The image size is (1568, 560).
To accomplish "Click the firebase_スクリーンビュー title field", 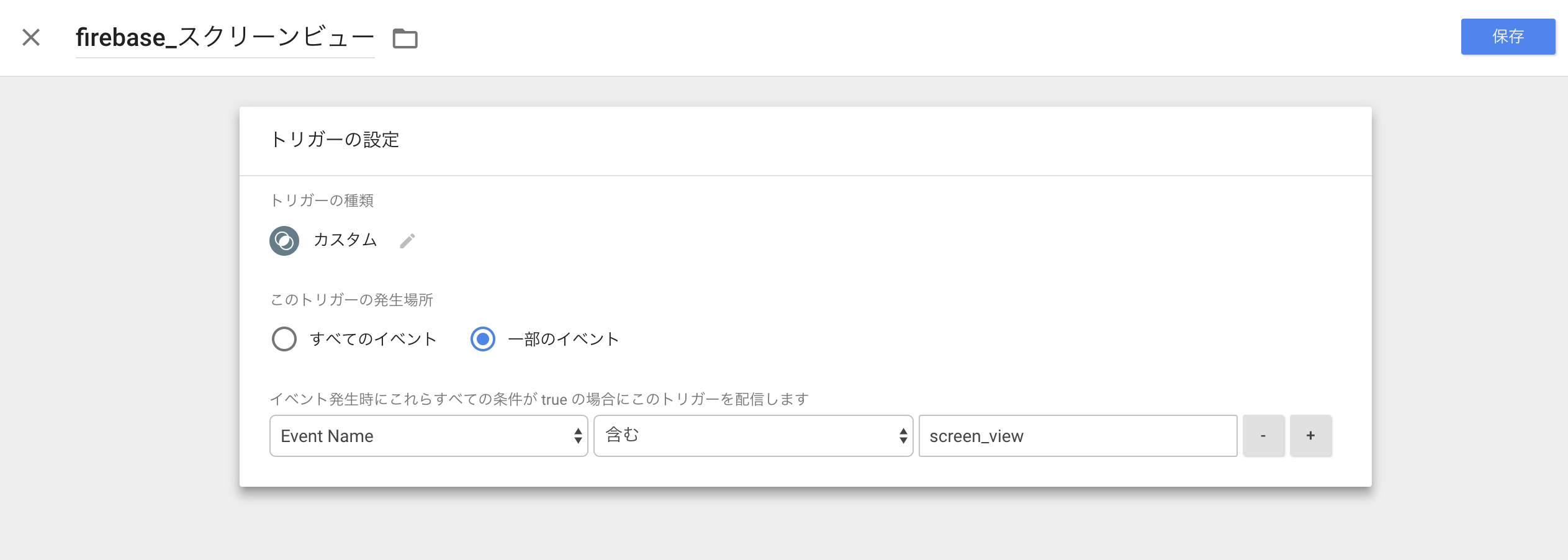I will tap(225, 37).
